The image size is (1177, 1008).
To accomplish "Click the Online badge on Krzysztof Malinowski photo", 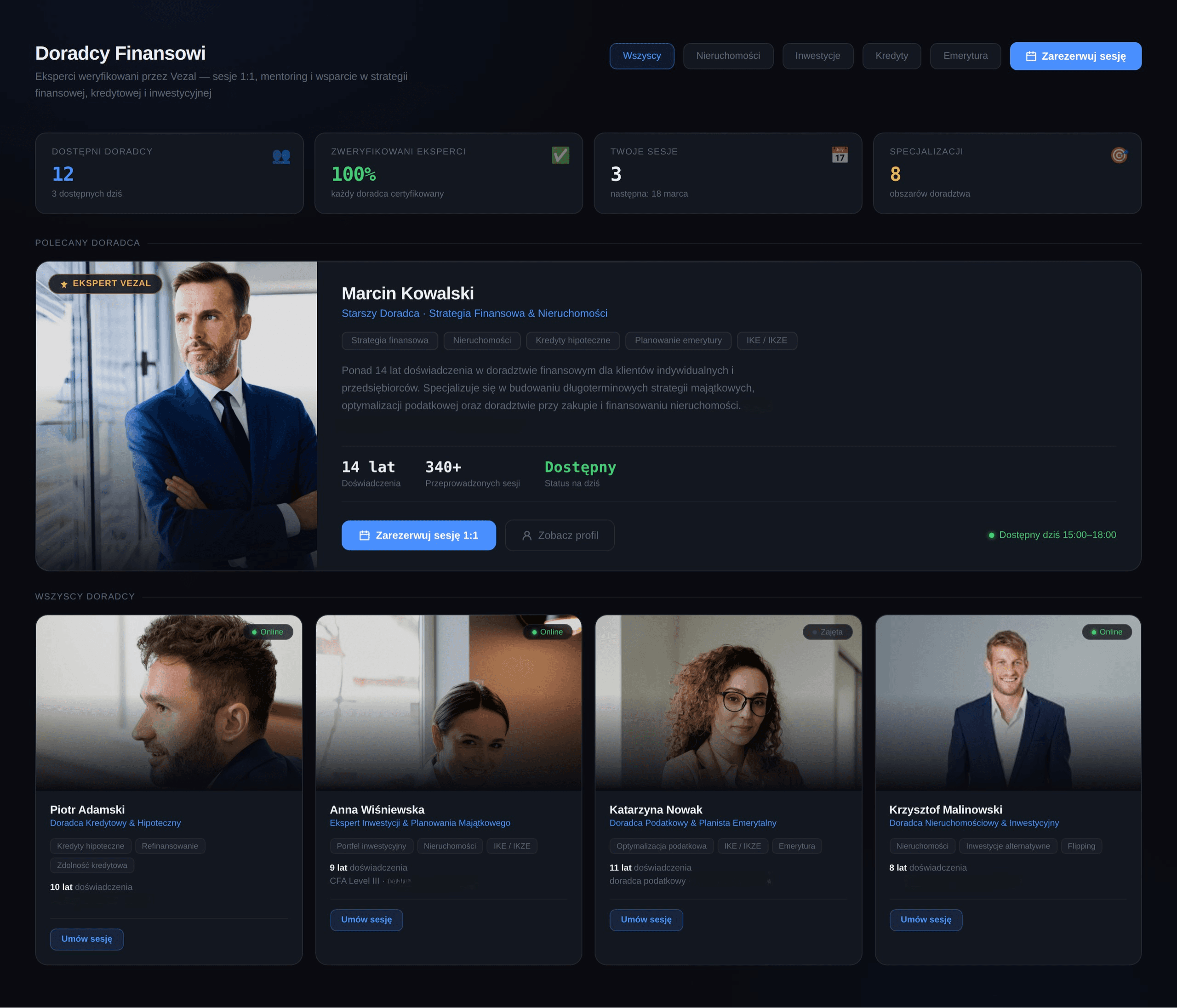I will click(1106, 632).
